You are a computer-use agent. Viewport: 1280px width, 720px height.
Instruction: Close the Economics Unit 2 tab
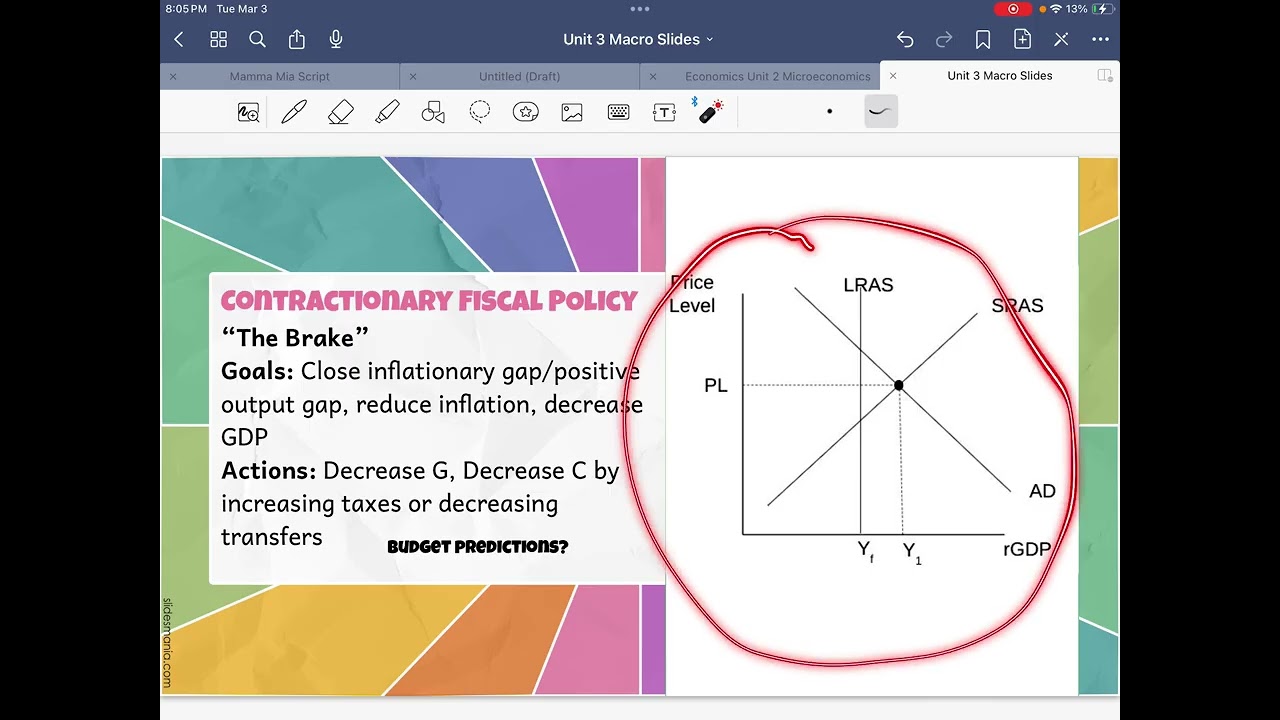653,76
